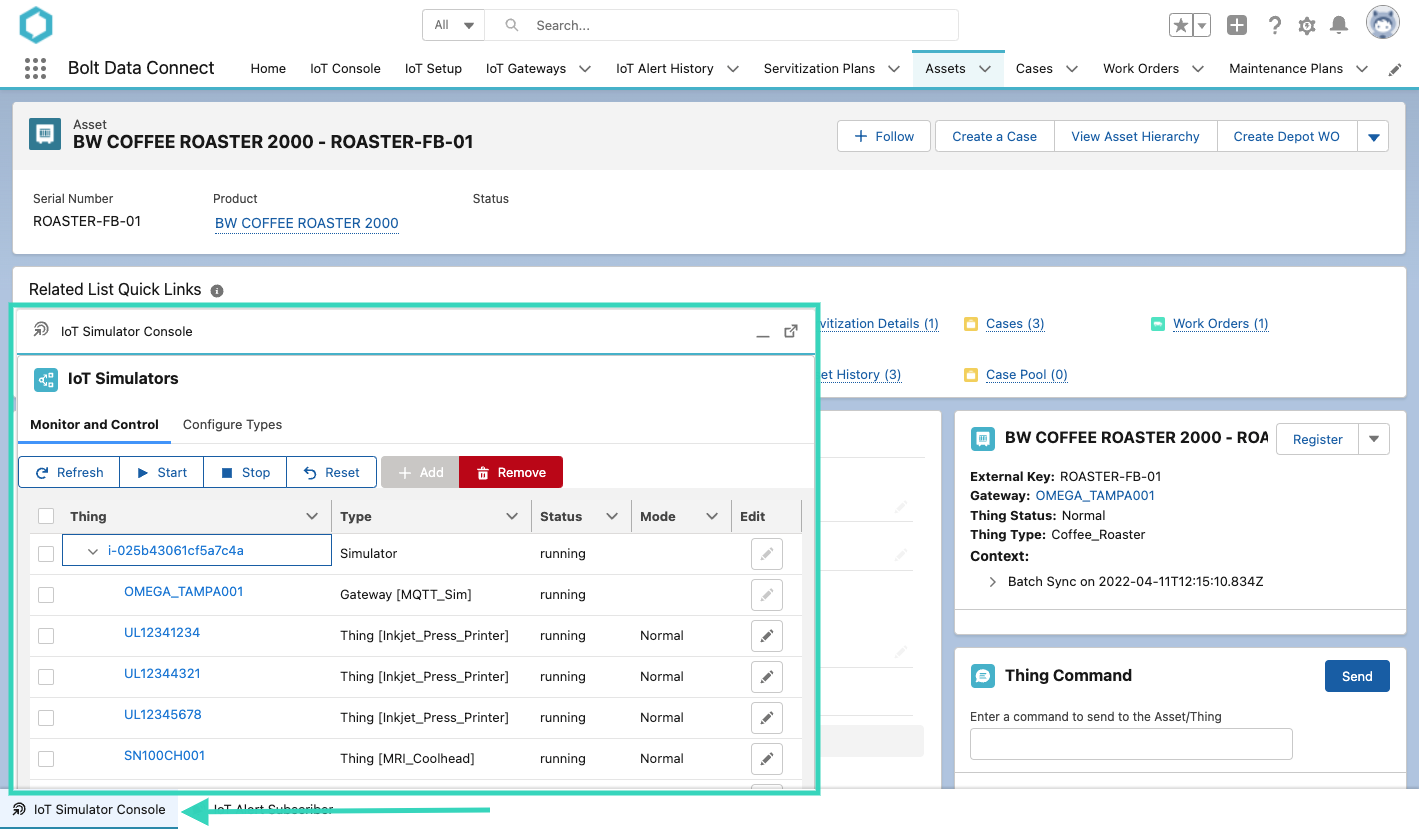
Task: Reset the selected simulator
Action: [x=332, y=473]
